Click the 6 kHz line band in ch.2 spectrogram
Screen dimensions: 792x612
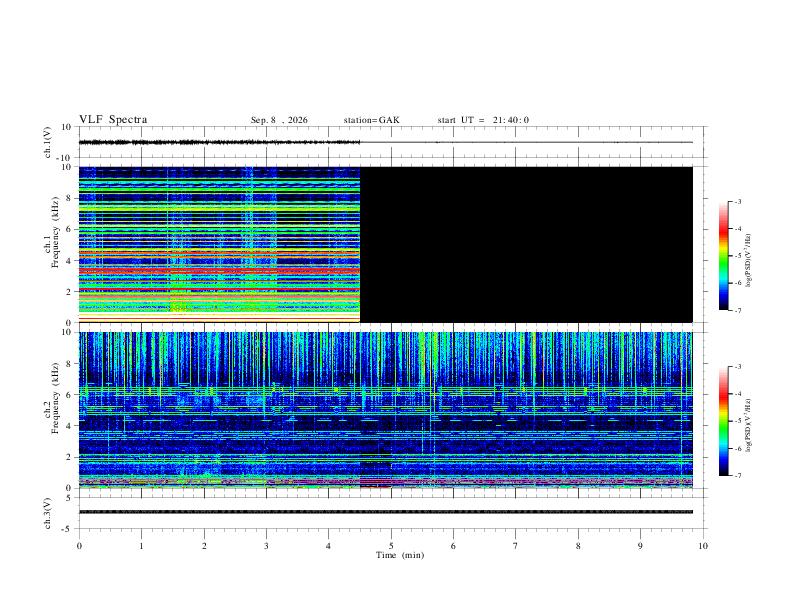(x=386, y=390)
